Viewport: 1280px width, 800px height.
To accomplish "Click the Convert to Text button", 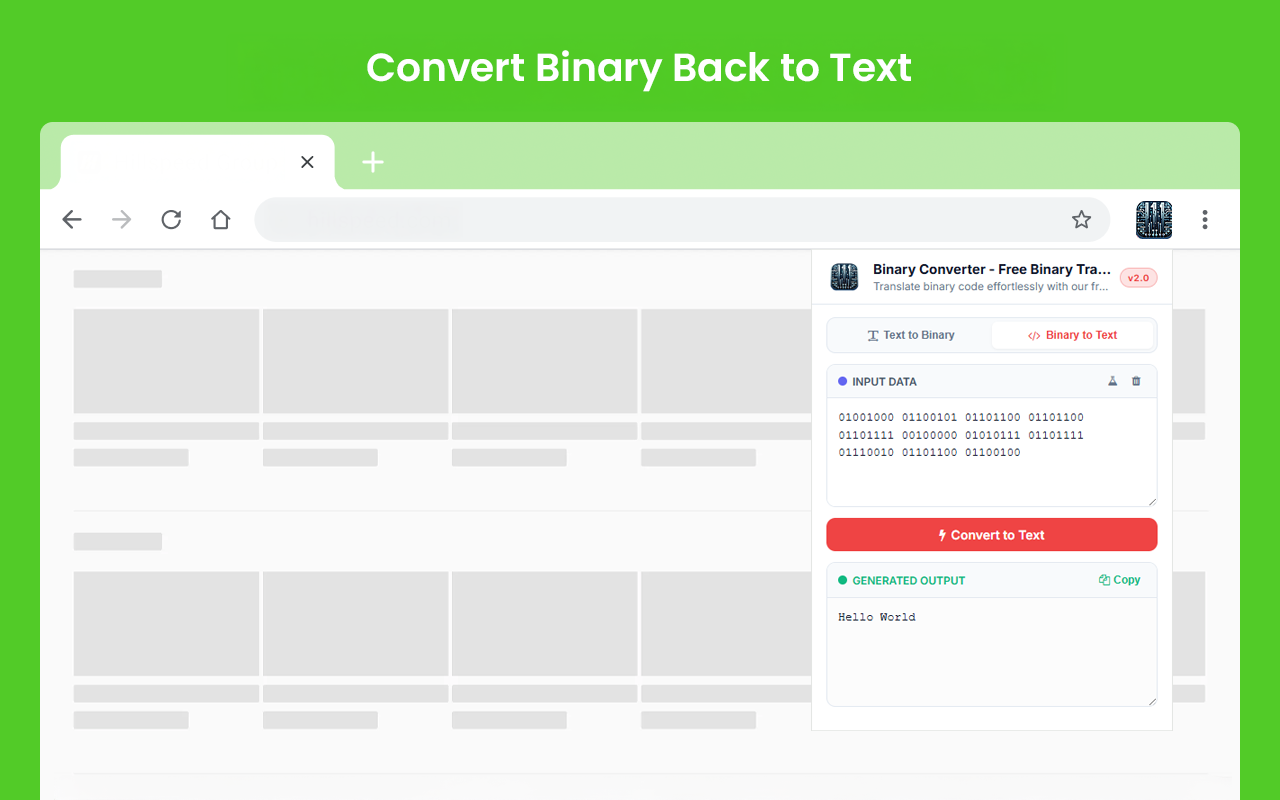I will [x=992, y=535].
